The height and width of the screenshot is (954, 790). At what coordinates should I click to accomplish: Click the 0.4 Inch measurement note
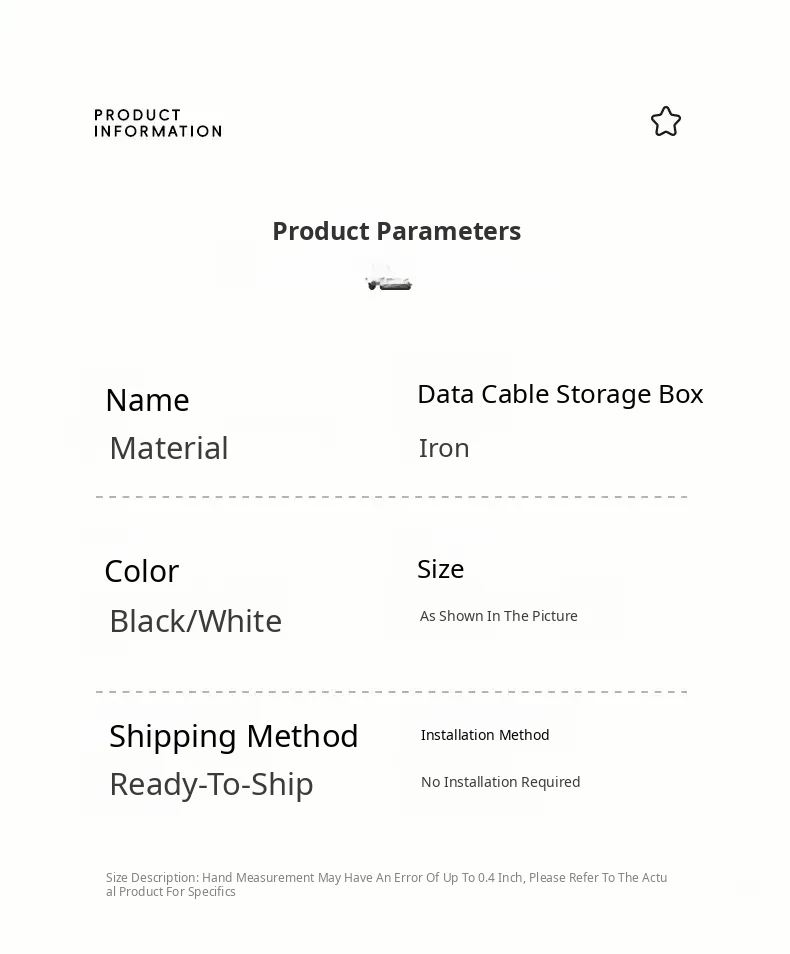(x=500, y=878)
